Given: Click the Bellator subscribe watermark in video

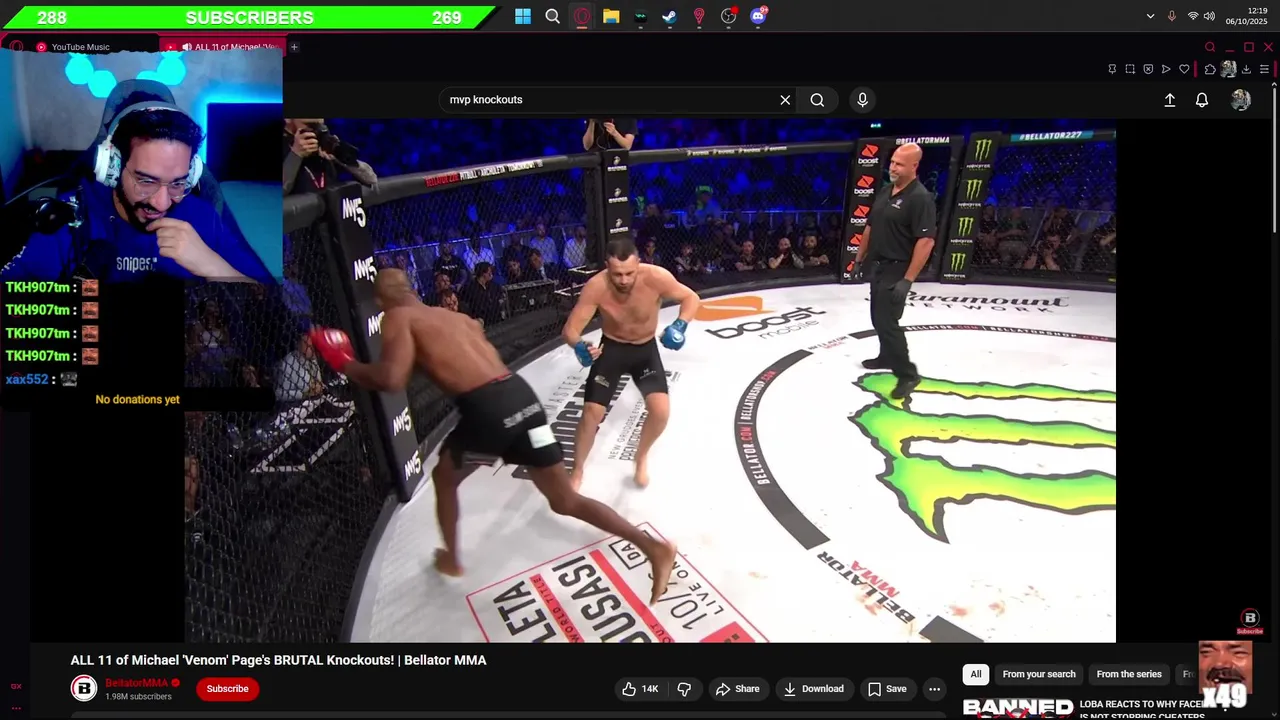Looking at the screenshot, I should (1250, 622).
